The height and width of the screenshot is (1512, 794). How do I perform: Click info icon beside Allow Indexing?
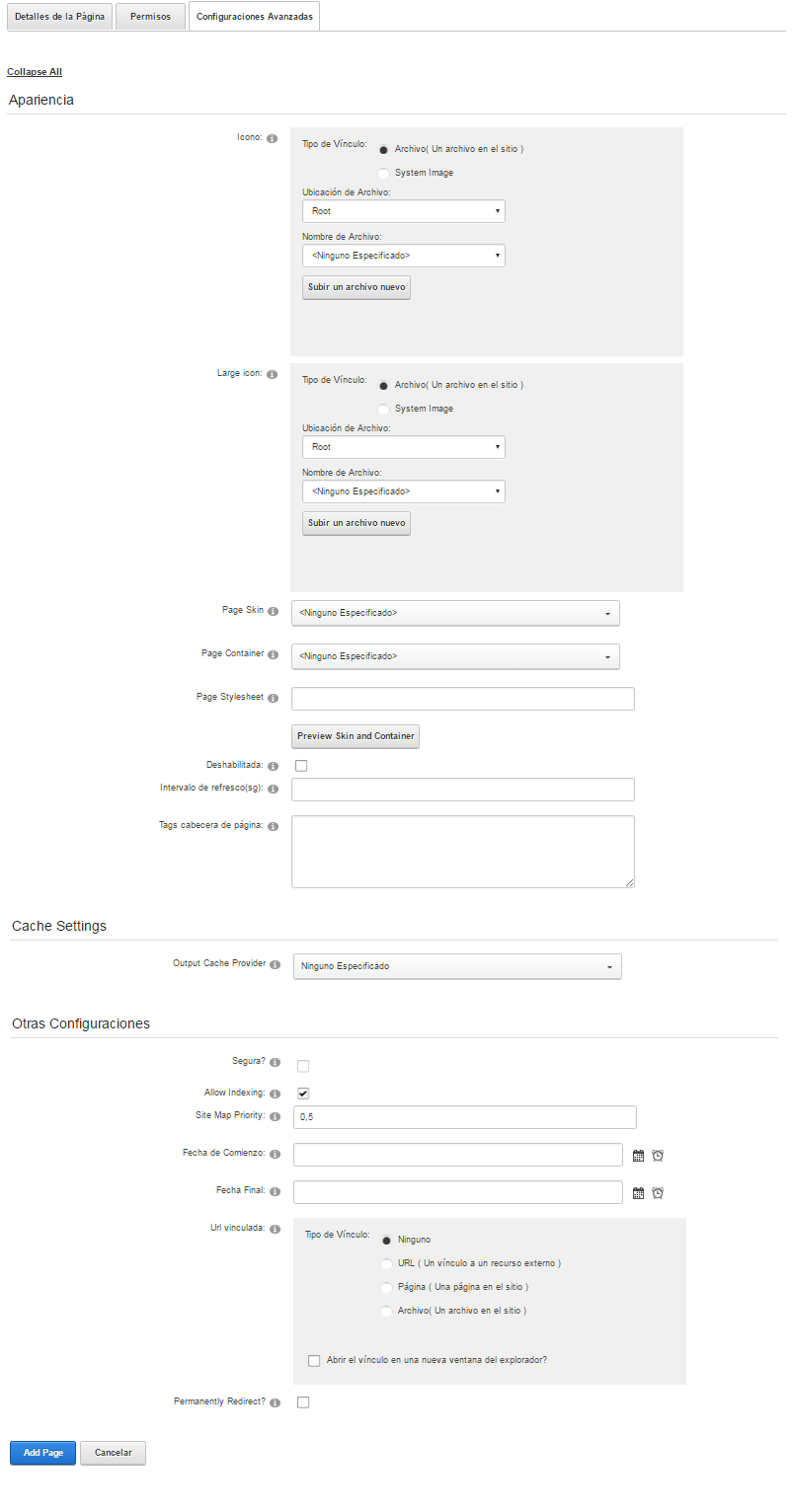coord(275,1095)
